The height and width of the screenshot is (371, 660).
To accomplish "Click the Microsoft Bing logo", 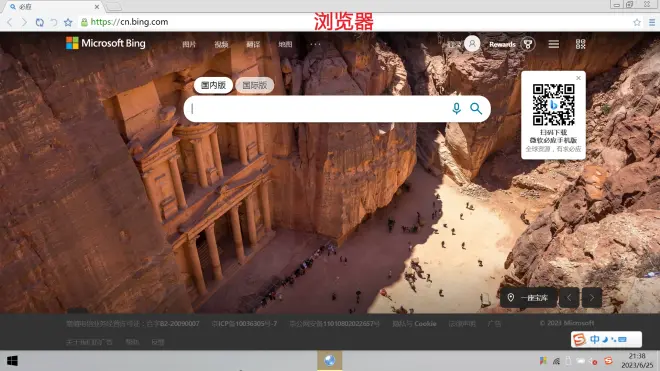I will tap(106, 43).
